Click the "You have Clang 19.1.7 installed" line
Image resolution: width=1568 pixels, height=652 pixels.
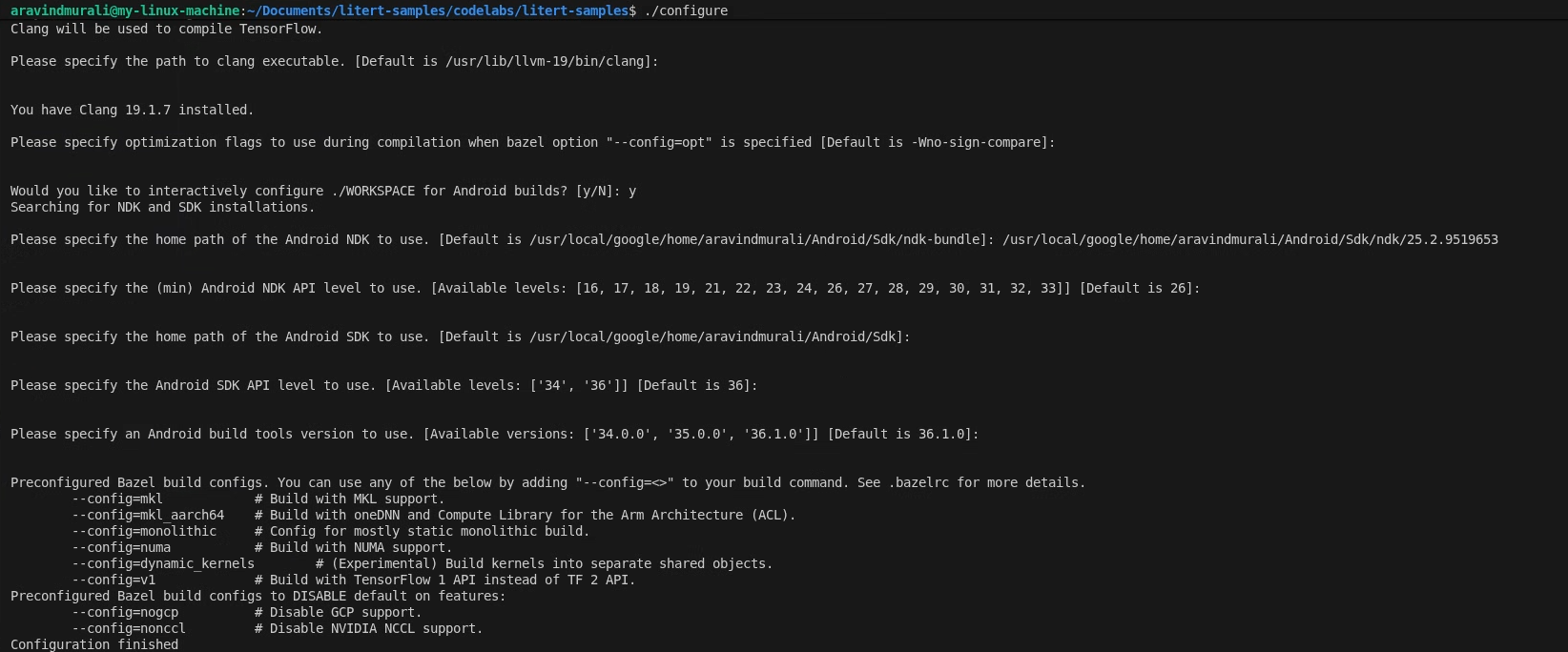132,110
